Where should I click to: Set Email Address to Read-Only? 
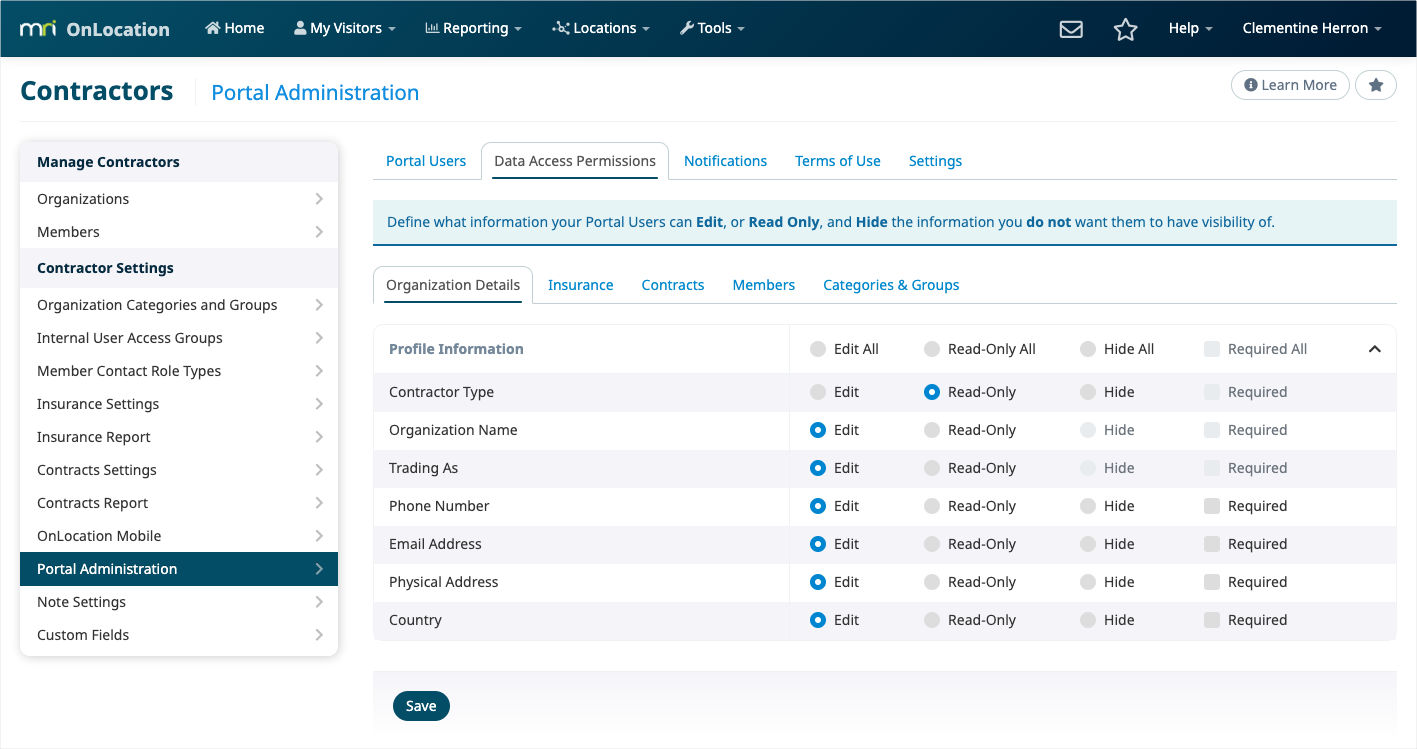tap(932, 544)
